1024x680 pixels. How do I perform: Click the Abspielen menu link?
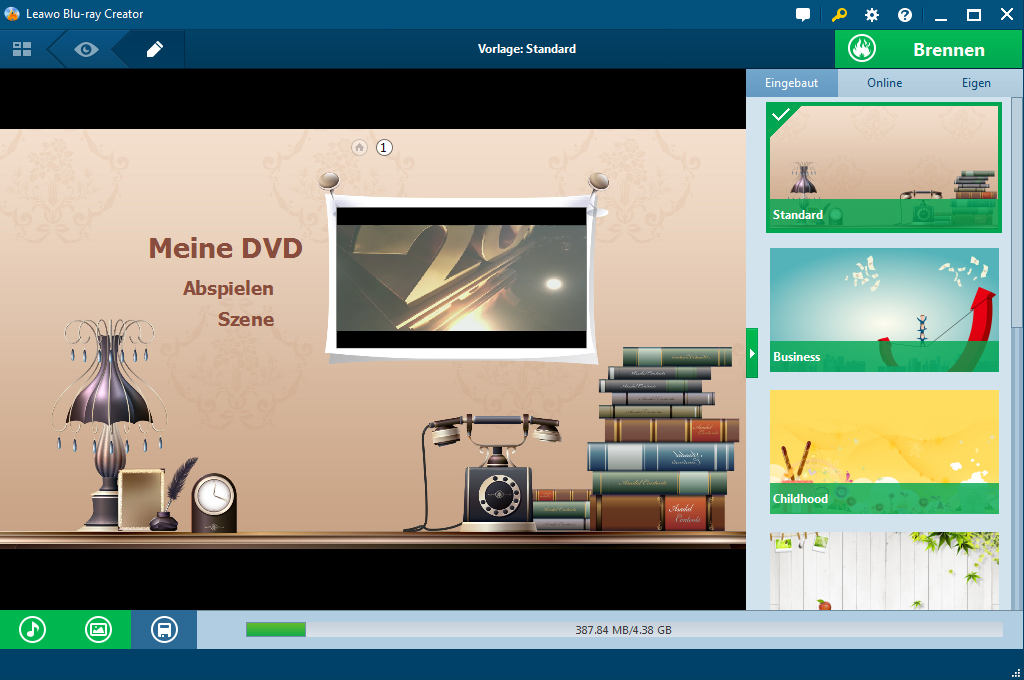coord(228,288)
